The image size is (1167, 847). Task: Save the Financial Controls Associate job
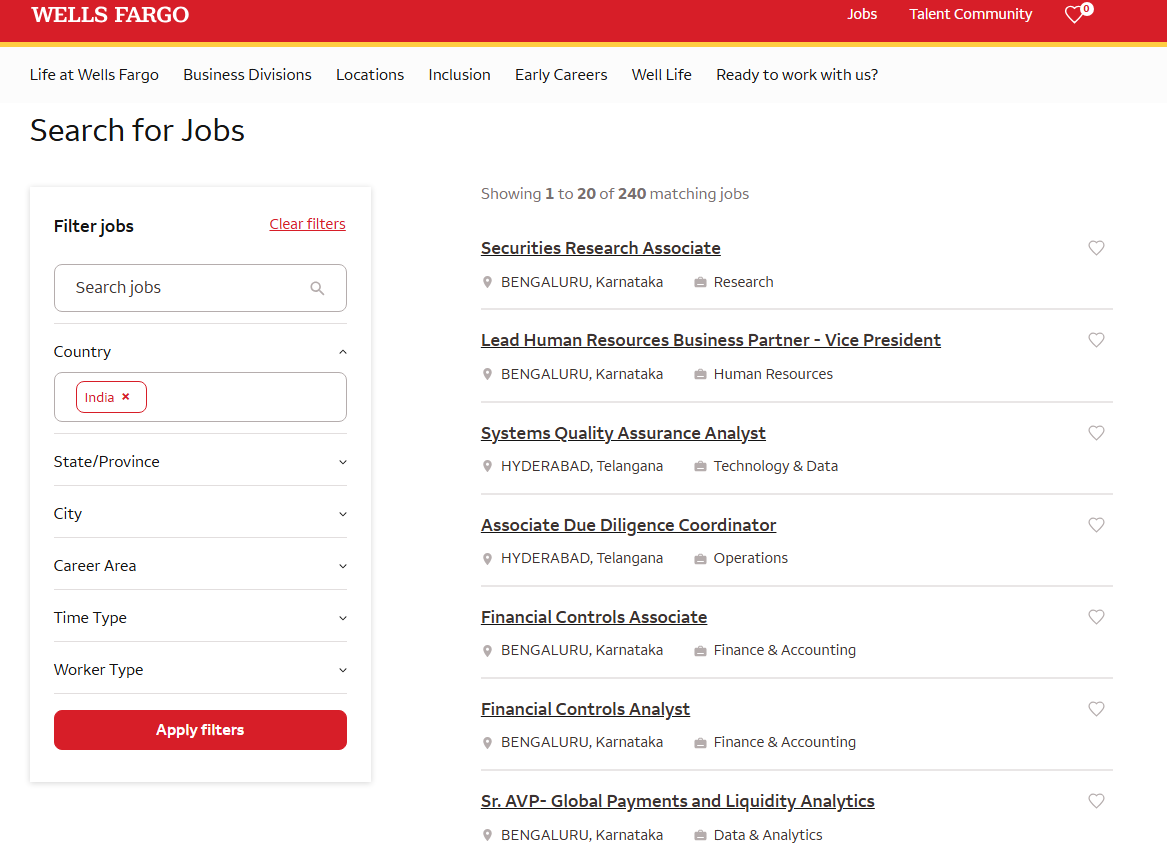(x=1096, y=617)
